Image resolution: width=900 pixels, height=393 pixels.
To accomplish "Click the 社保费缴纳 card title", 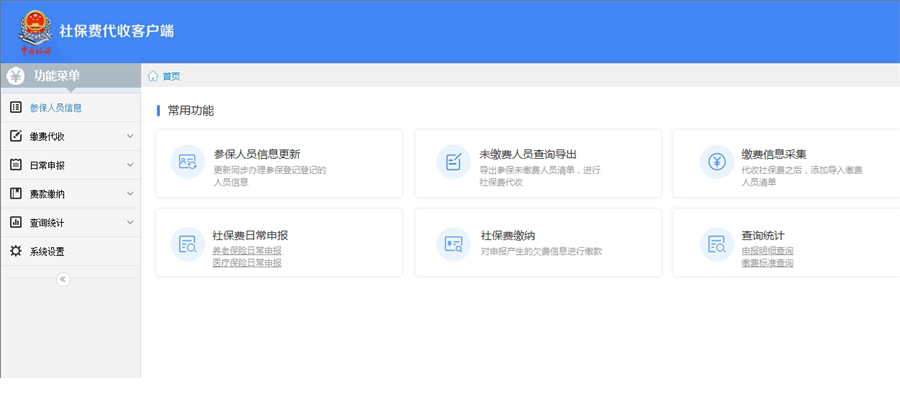I will 508,236.
